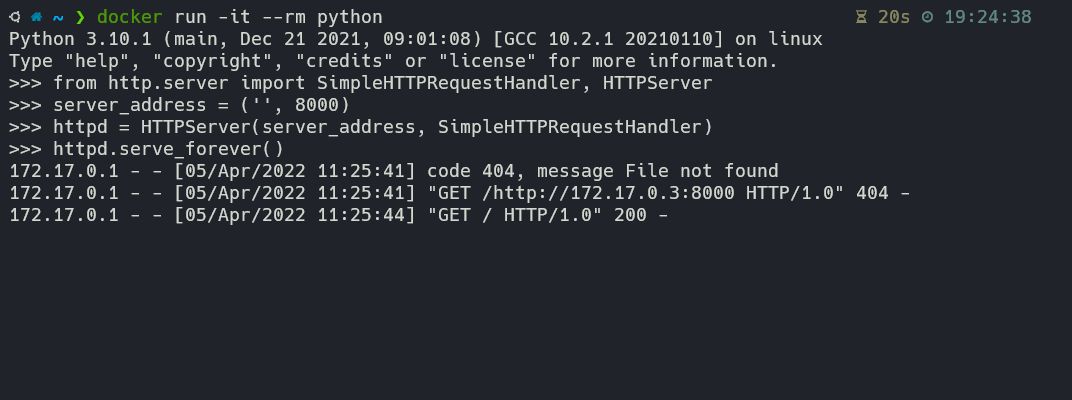Click the Python 3.10.1 version text
Viewport: 1072px width, 400px height.
tap(80, 39)
